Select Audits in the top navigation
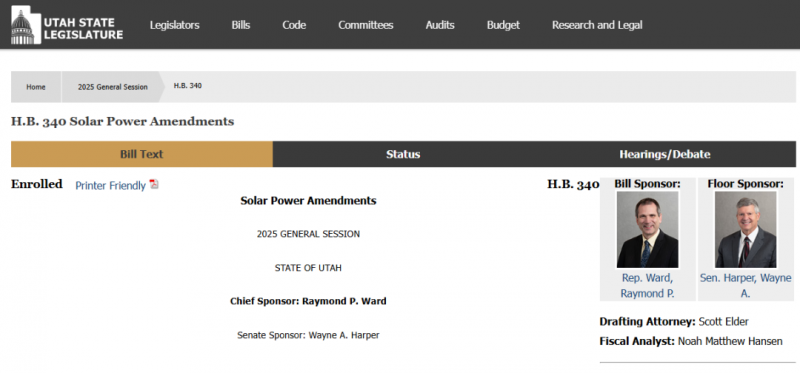The height and width of the screenshot is (373, 800). click(x=440, y=25)
